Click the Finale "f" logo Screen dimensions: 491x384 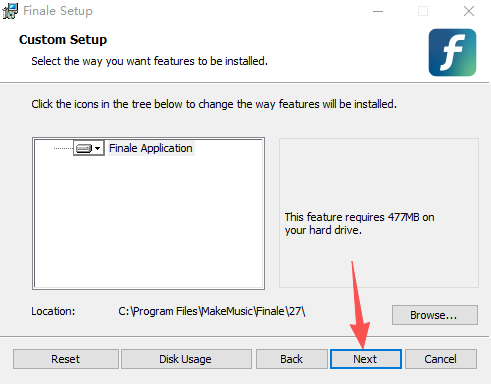pos(452,52)
